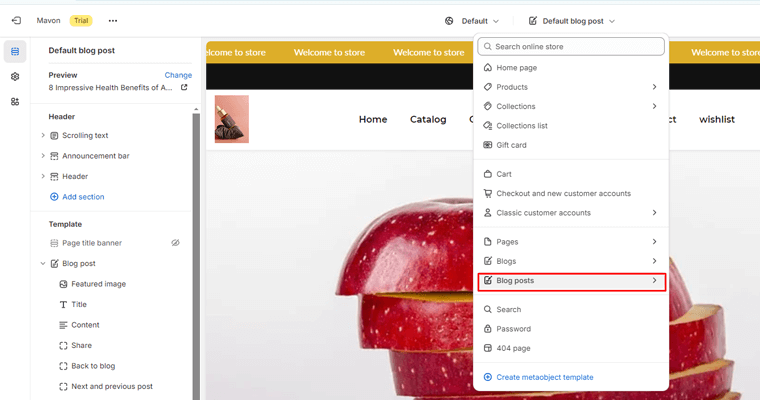Click the Page title banner icon
The image size is (760, 400).
(54, 243)
